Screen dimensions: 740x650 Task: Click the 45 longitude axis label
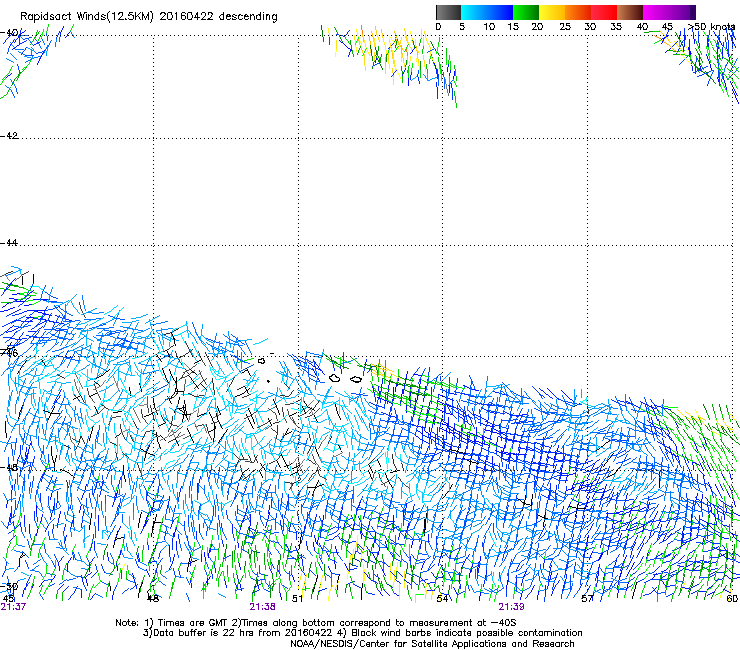tap(8, 599)
